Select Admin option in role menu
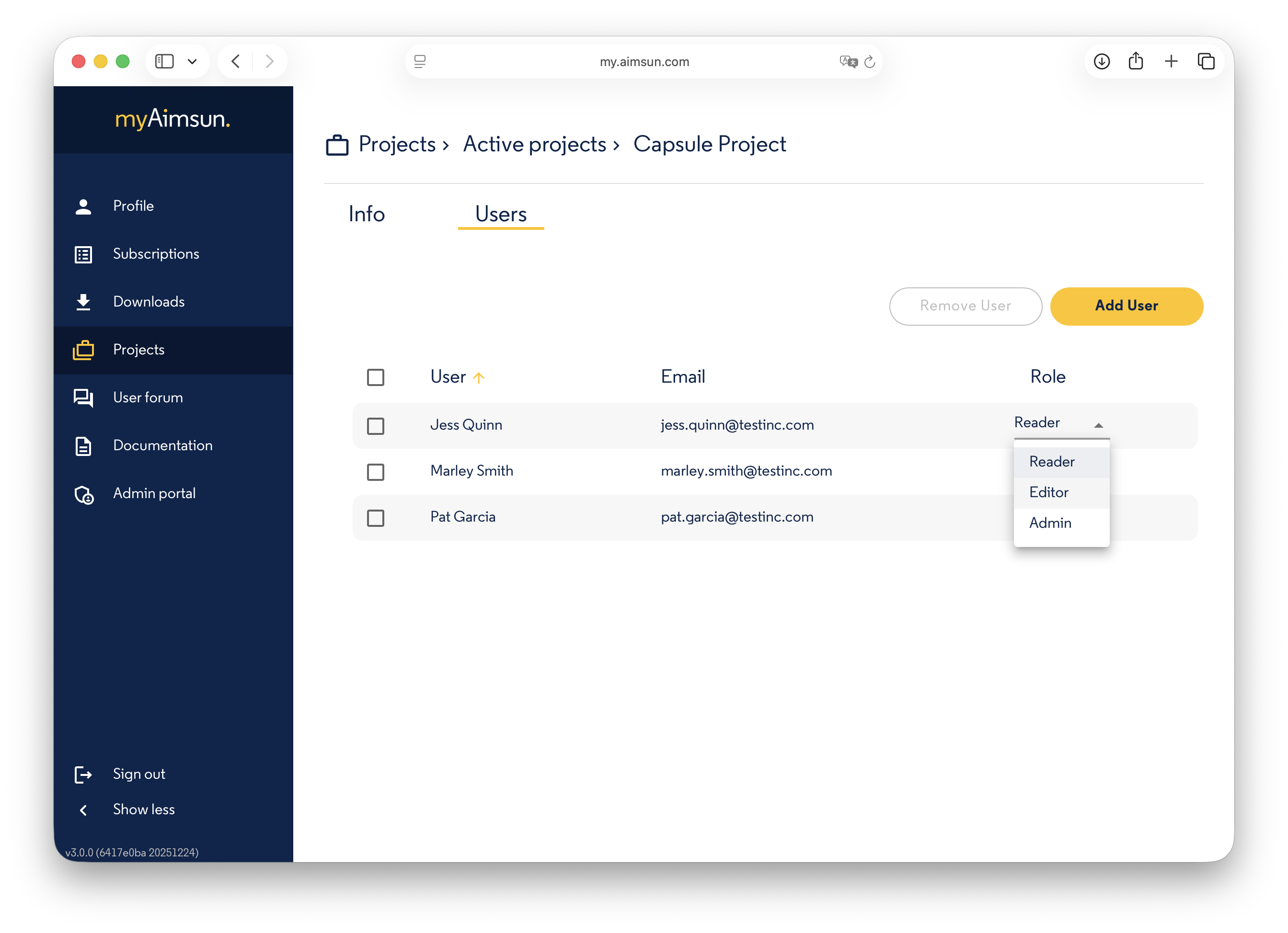 [x=1050, y=523]
